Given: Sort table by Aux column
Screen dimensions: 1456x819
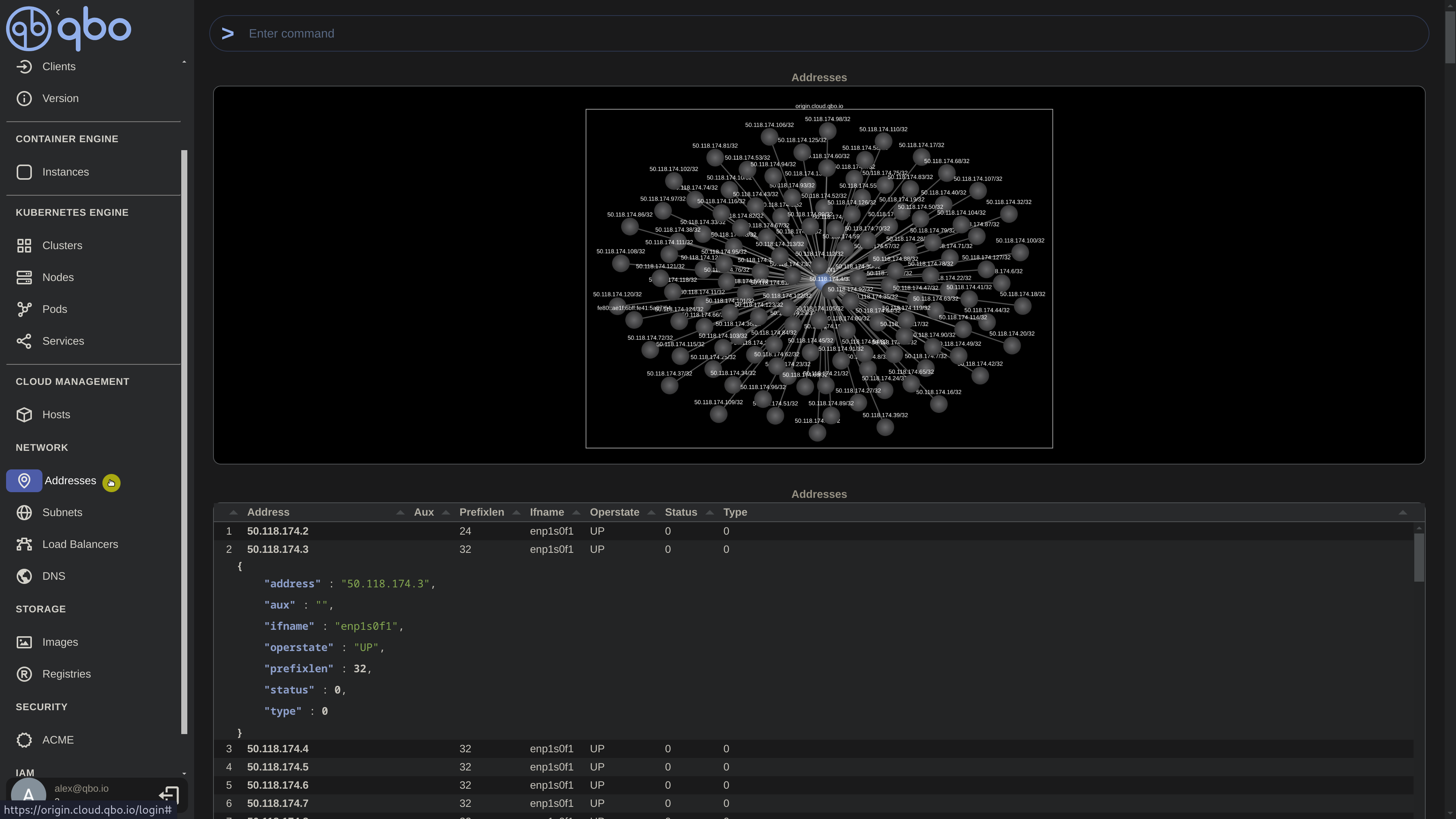Looking at the screenshot, I should pos(424,512).
